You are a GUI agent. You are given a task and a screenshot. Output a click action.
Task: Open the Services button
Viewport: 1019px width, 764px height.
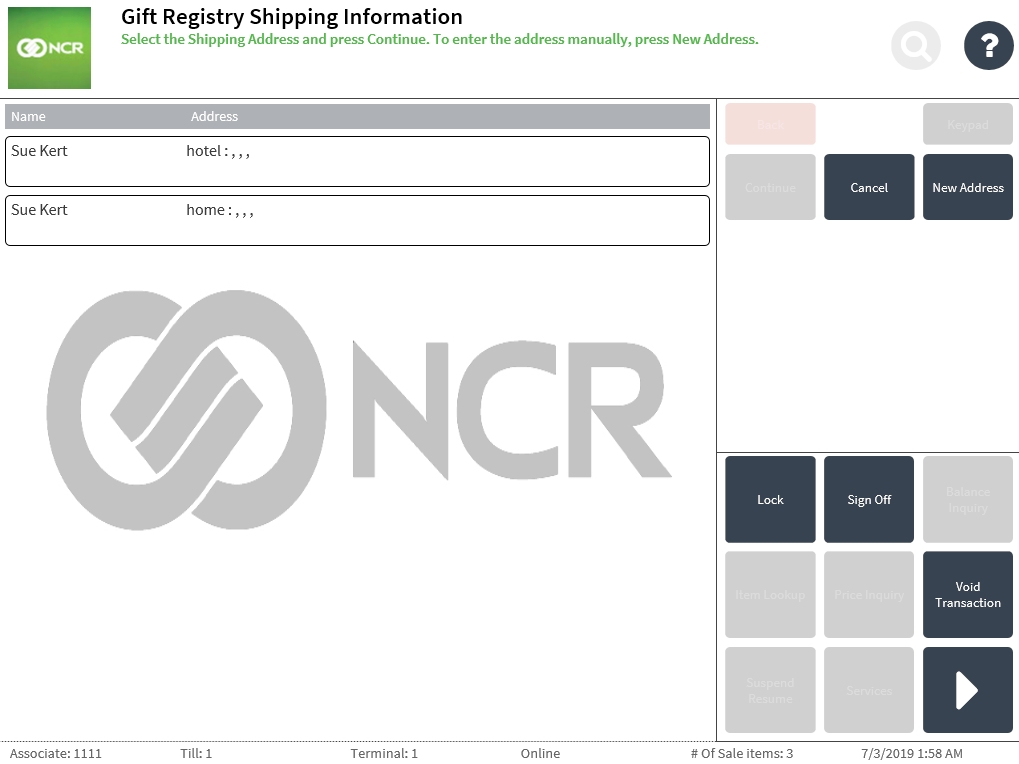(869, 690)
